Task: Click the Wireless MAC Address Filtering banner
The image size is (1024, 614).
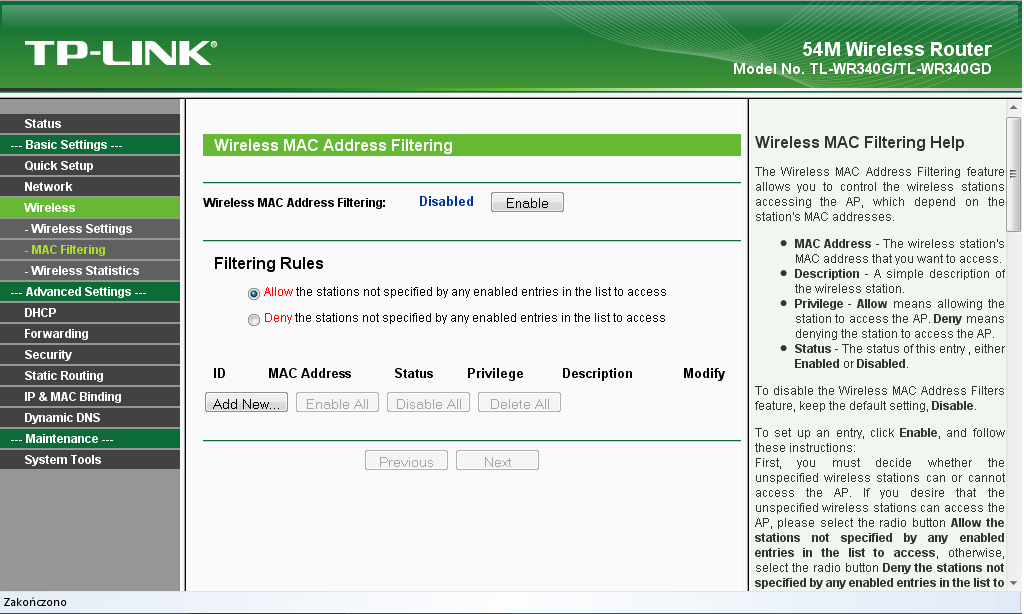Action: click(472, 145)
